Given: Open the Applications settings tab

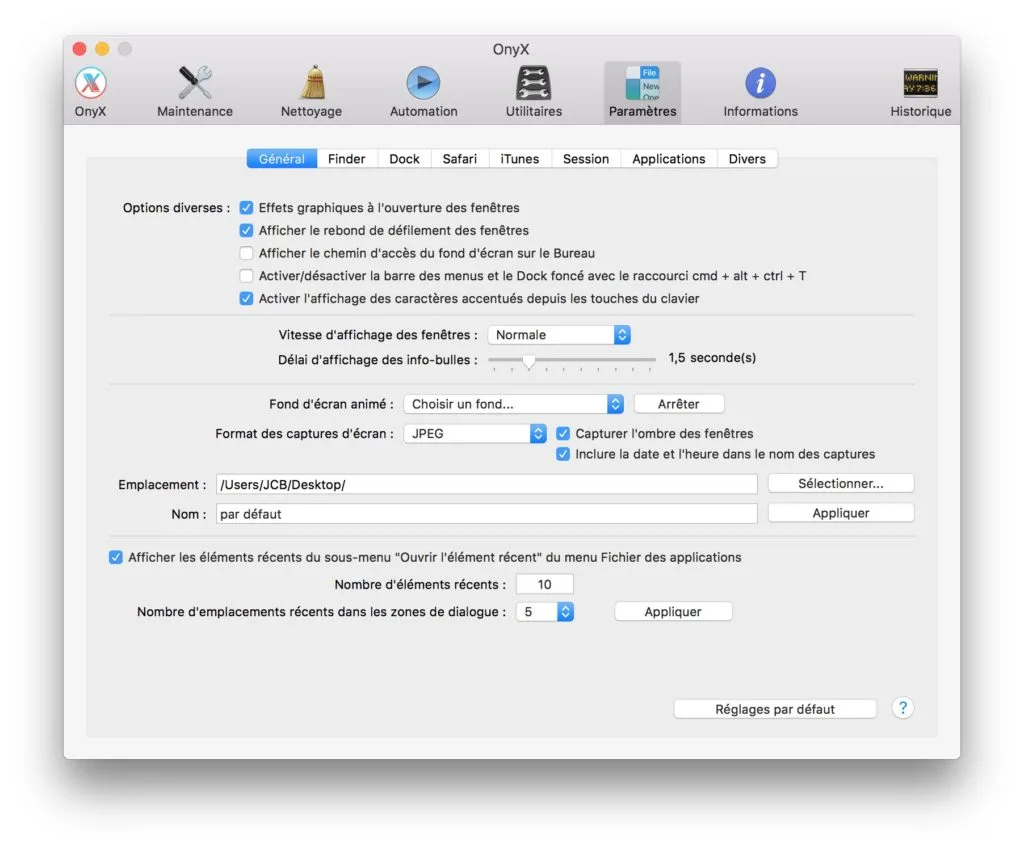Looking at the screenshot, I should (x=668, y=158).
